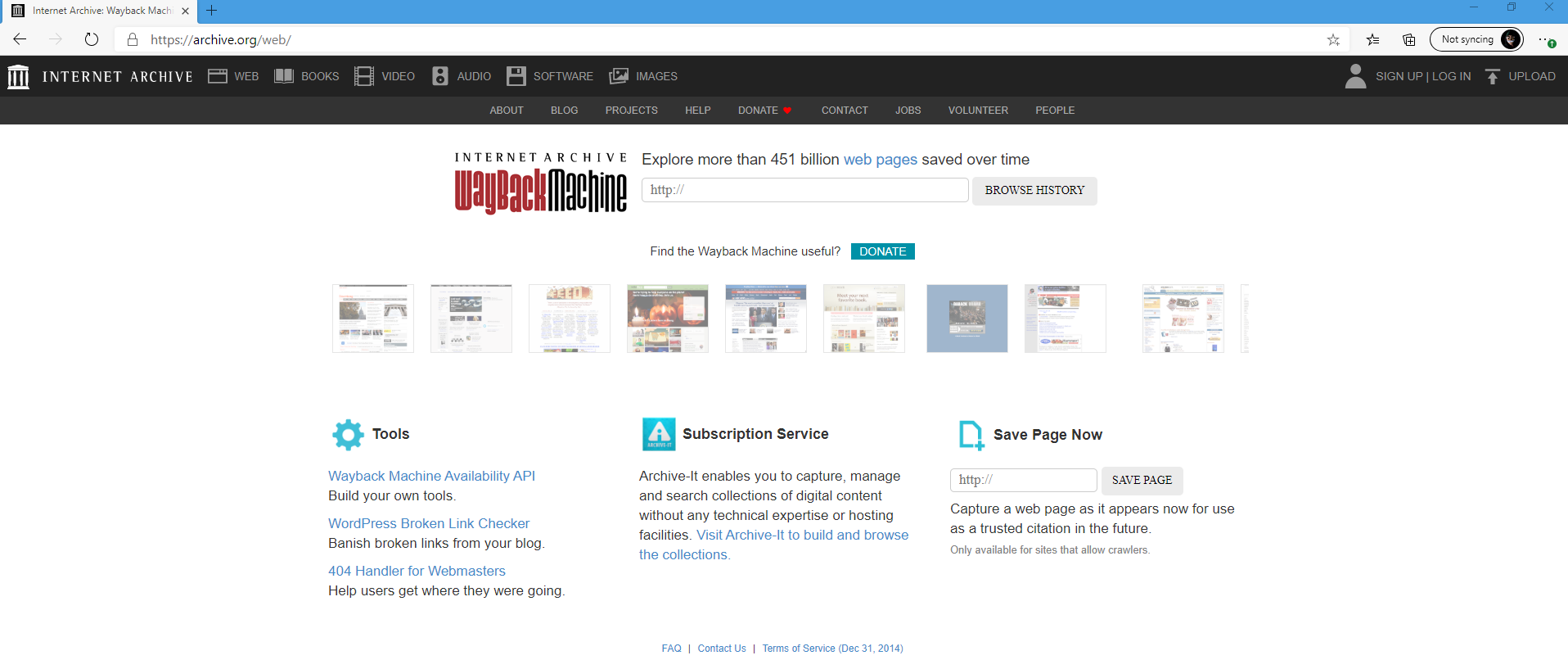The width and height of the screenshot is (1568, 660).
Task: Click the Not syncing profile button
Action: pos(1476,39)
